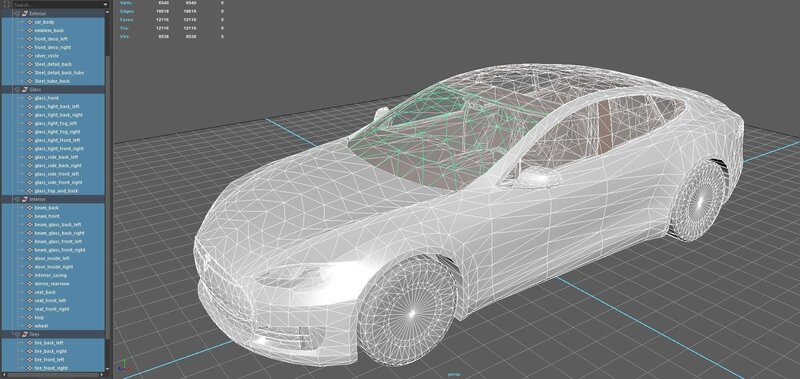Viewport: 800px width, 379px height.
Task: Collapse the Exterior group in outliner
Action: tap(17, 13)
